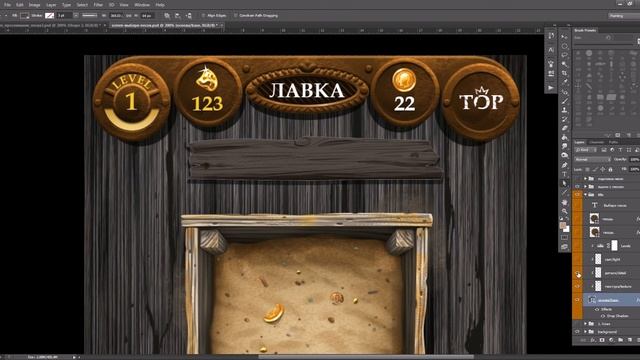Select the Eraser tool
Viewport: 640px width, 360px height.
tap(565, 128)
